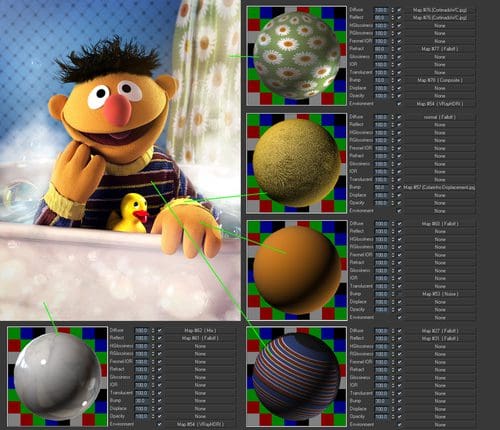
Task: Open Reflect Falloff map of porcelain material
Action: [200, 338]
